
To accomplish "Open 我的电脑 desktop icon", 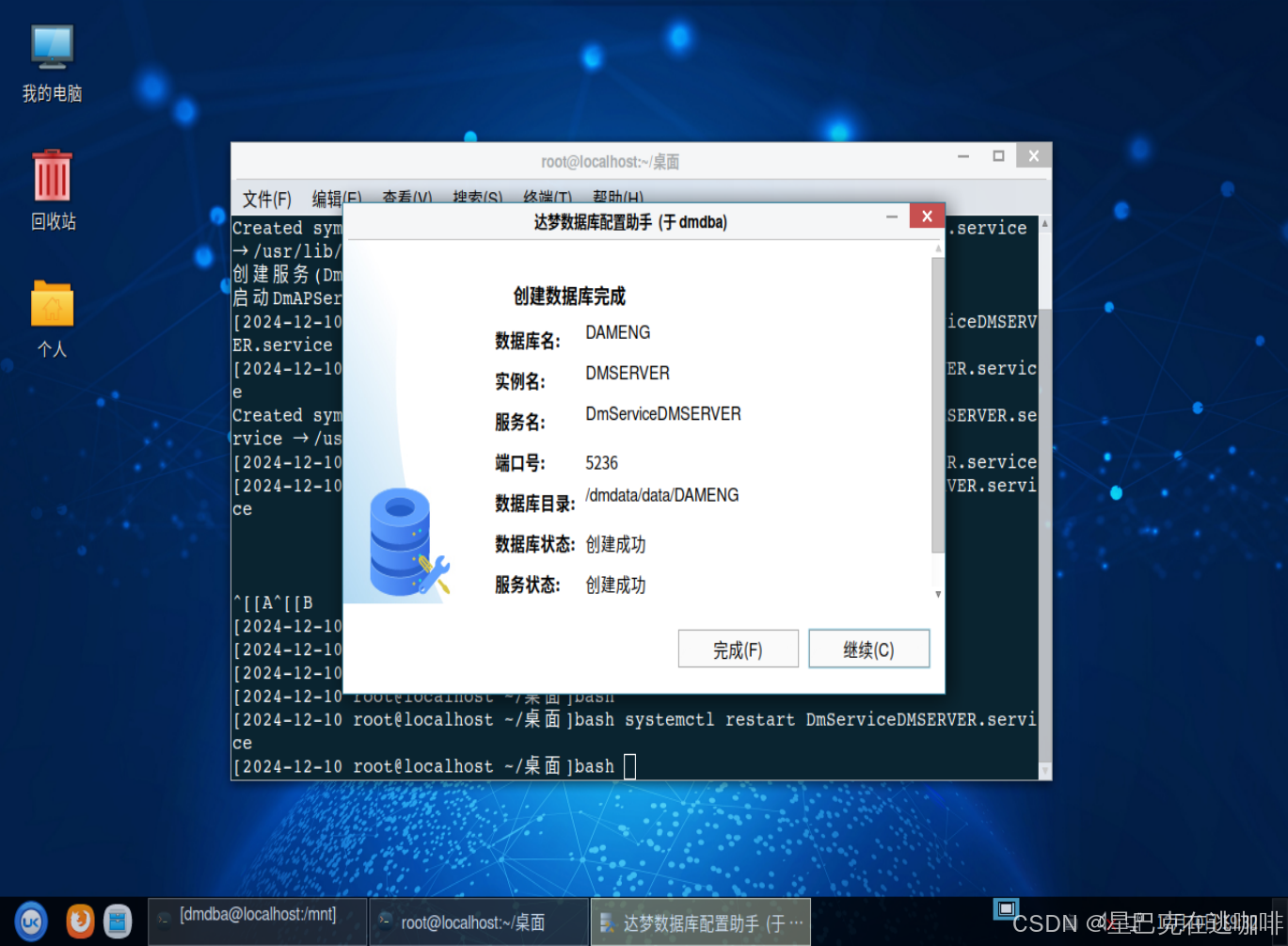I will [52, 64].
